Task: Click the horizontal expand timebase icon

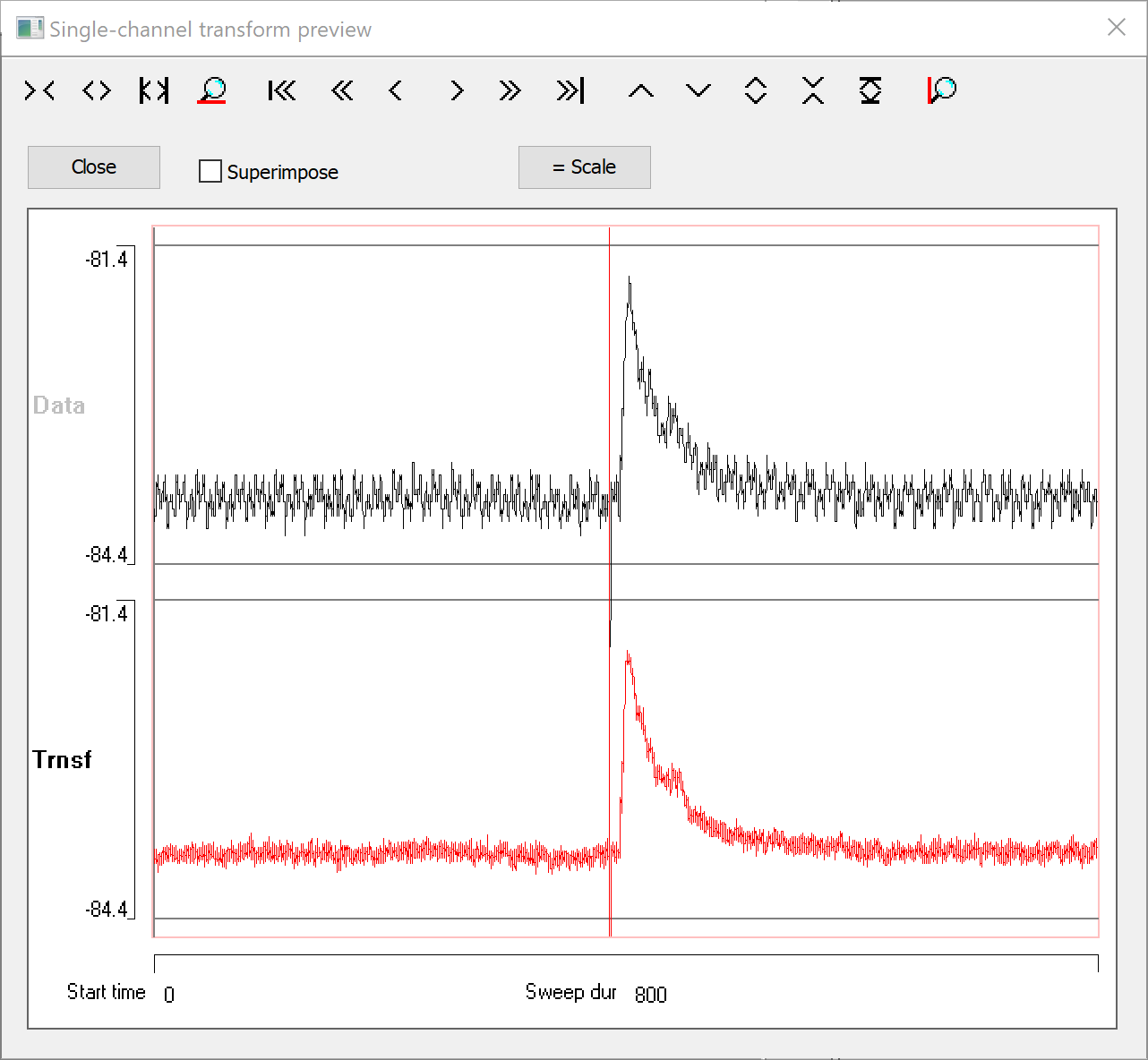Action: click(x=97, y=90)
